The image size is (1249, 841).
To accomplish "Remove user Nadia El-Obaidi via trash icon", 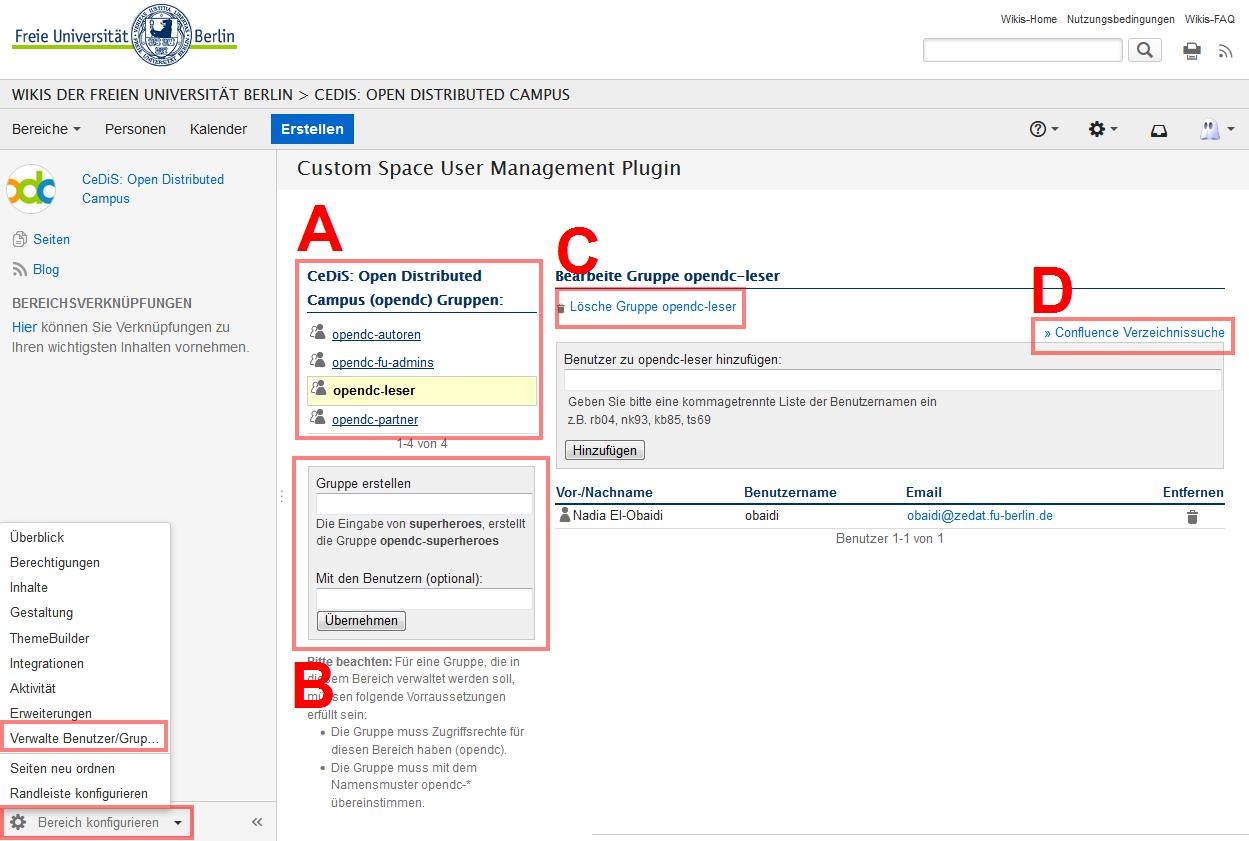I will click(1192, 517).
